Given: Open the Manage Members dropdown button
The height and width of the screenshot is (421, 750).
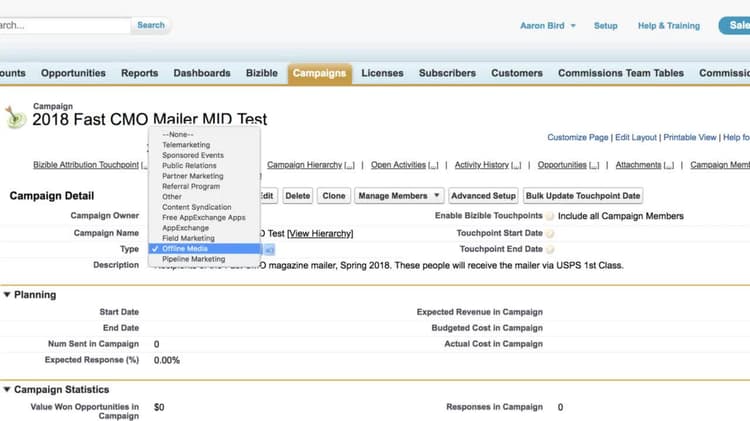Looking at the screenshot, I should click(399, 196).
